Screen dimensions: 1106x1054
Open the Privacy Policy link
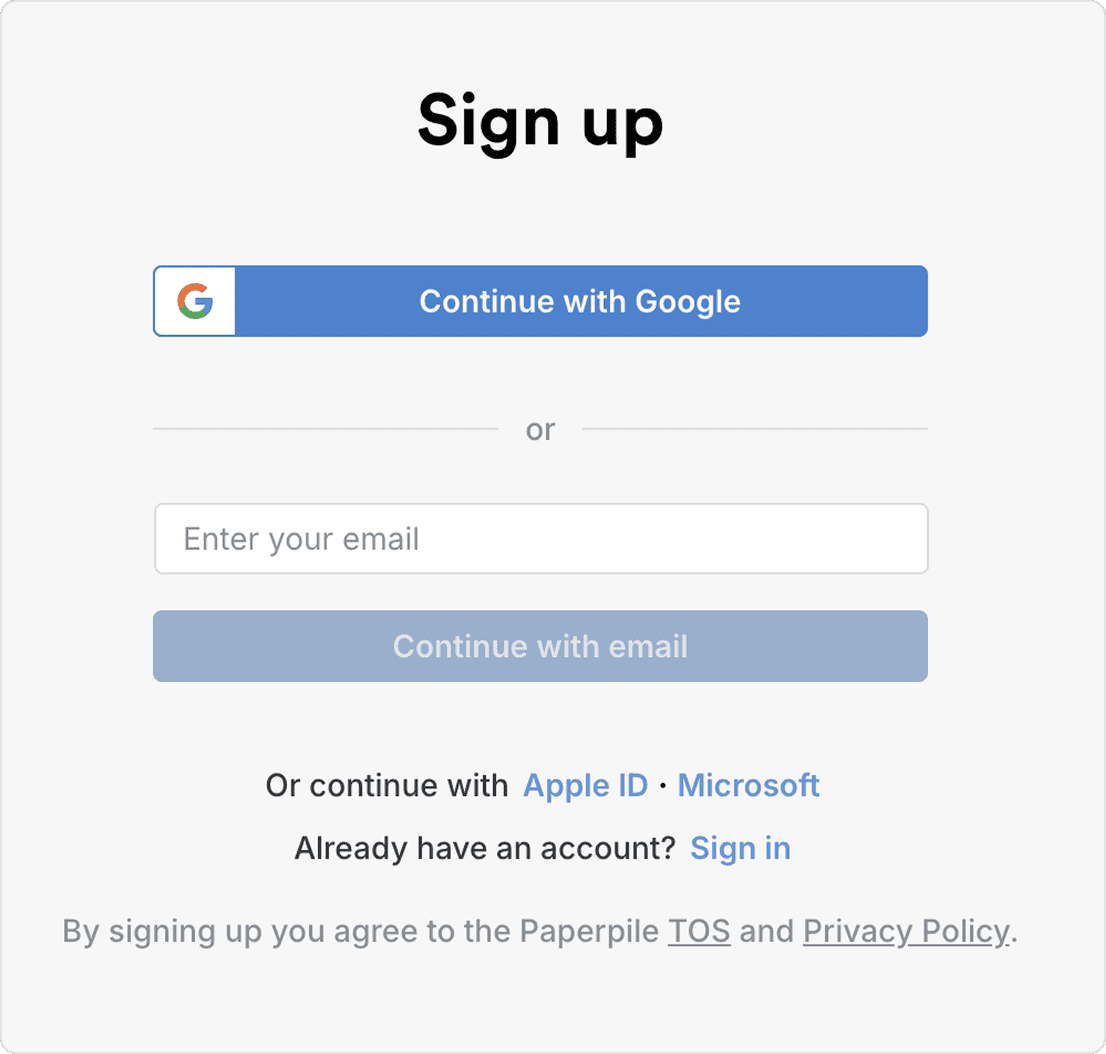coord(906,932)
